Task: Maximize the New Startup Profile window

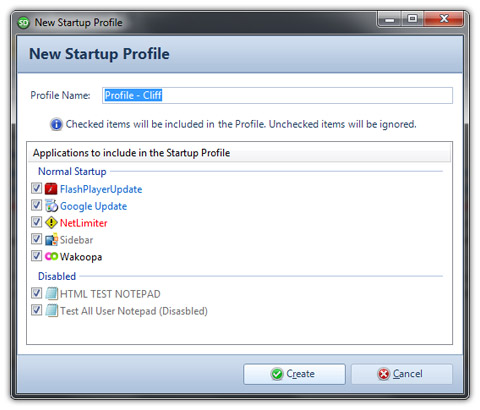Action: click(412, 19)
